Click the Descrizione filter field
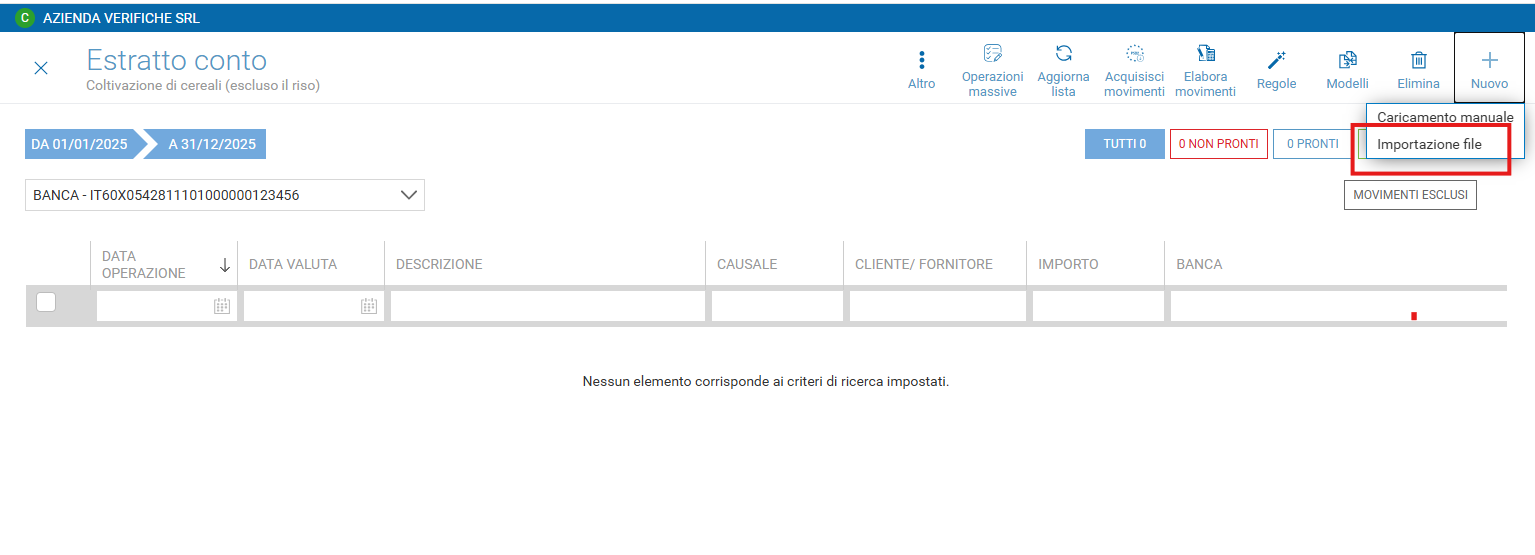This screenshot has height=555, width=1535. pos(548,306)
